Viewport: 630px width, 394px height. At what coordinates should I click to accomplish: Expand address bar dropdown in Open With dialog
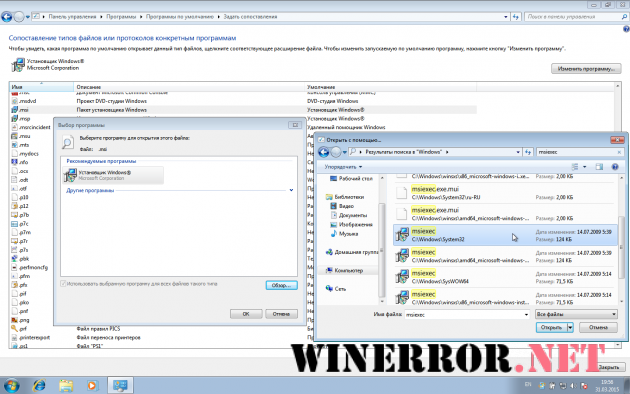pos(518,152)
